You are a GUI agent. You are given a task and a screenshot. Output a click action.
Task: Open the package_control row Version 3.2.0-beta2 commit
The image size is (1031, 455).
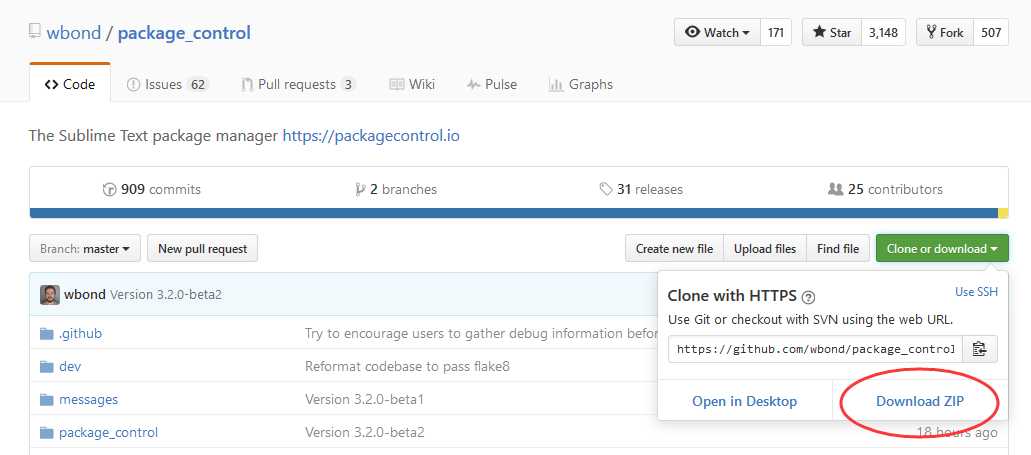[x=364, y=433]
